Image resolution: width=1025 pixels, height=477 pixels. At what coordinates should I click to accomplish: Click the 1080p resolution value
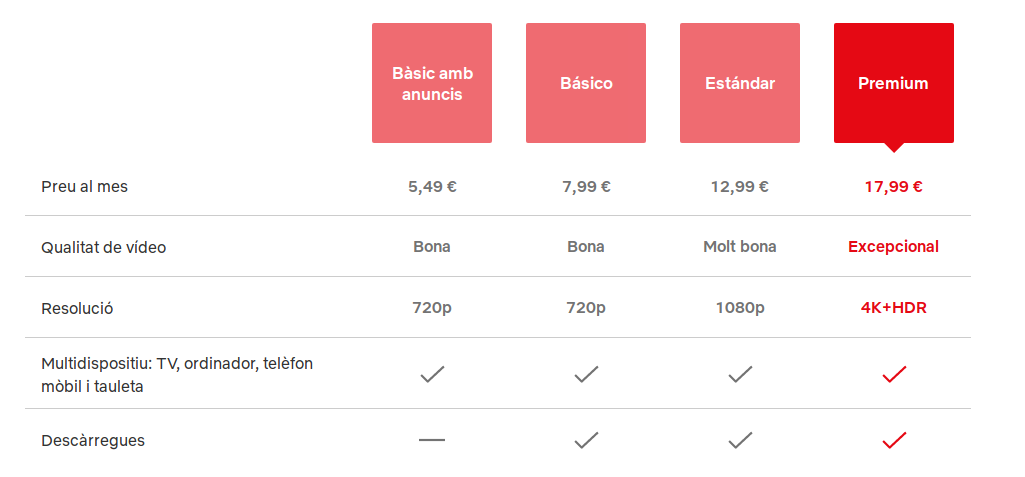(740, 308)
